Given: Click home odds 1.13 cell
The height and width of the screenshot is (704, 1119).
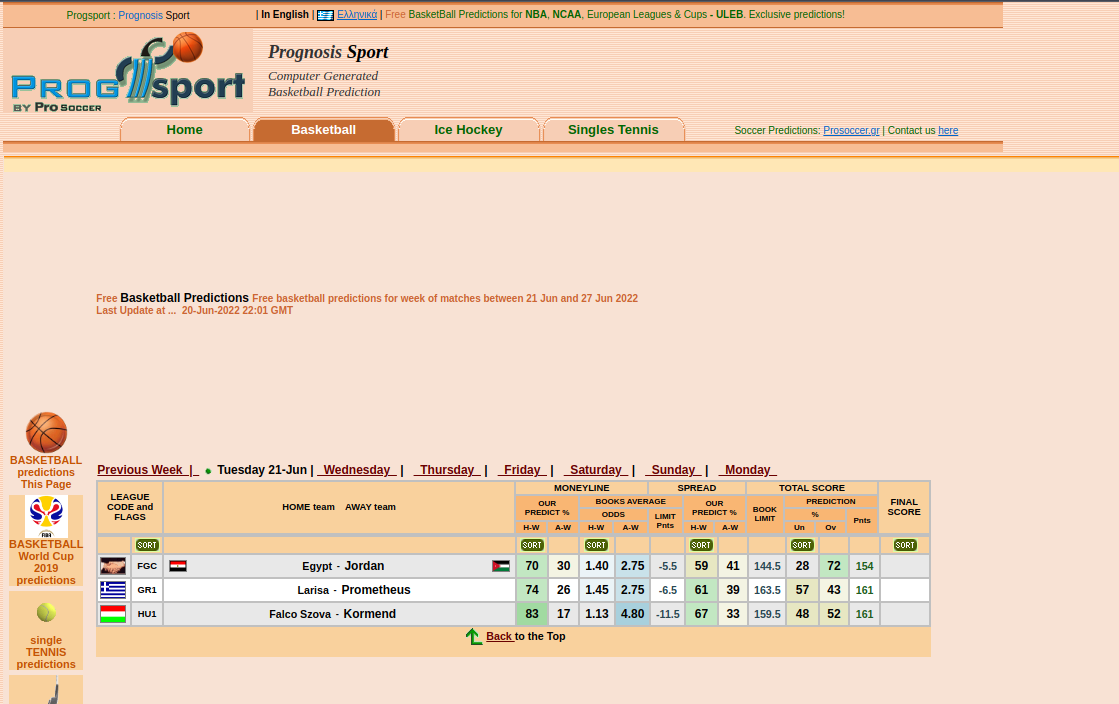Looking at the screenshot, I should (597, 614).
